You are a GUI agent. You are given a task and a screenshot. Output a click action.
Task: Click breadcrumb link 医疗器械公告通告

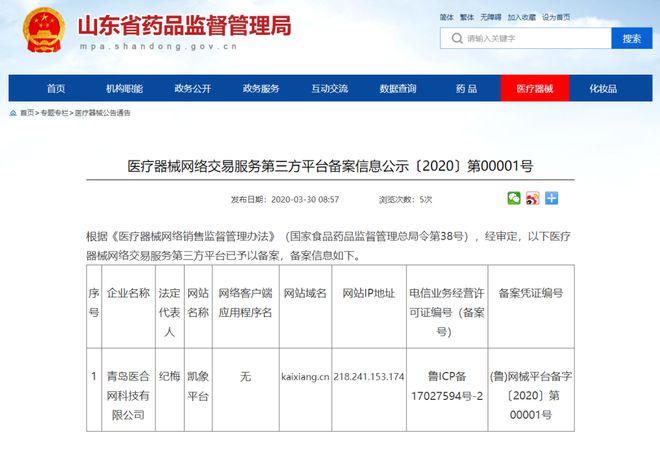click(x=103, y=113)
